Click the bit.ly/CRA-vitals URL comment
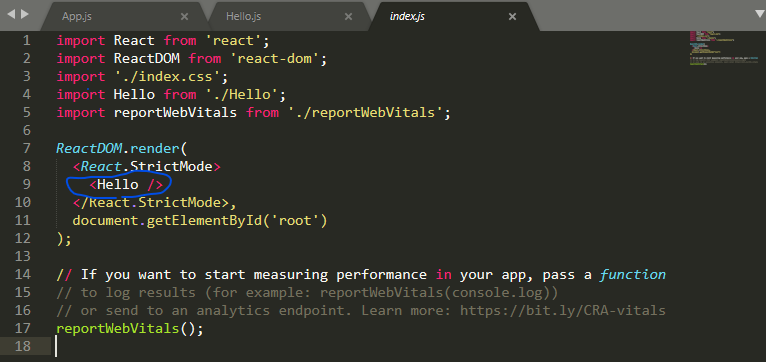The width and height of the screenshot is (766, 362). [x=563, y=310]
